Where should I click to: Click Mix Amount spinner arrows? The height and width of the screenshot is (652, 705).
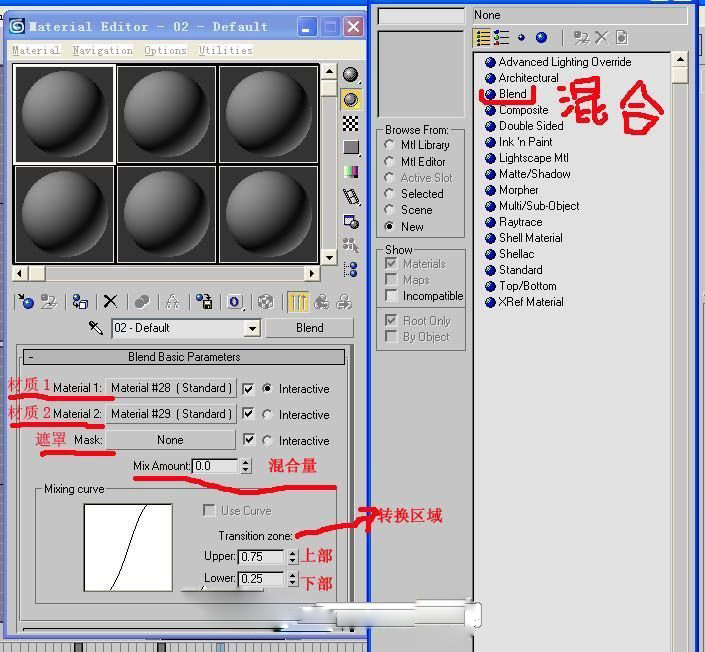pyautogui.click(x=245, y=466)
